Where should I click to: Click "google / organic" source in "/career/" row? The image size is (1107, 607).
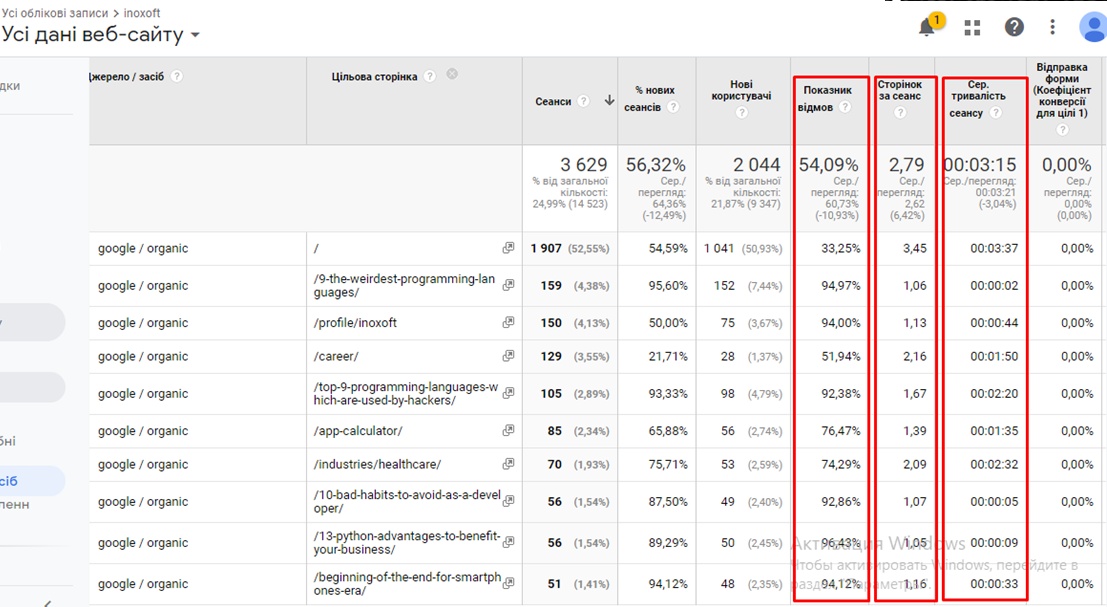click(x=143, y=356)
